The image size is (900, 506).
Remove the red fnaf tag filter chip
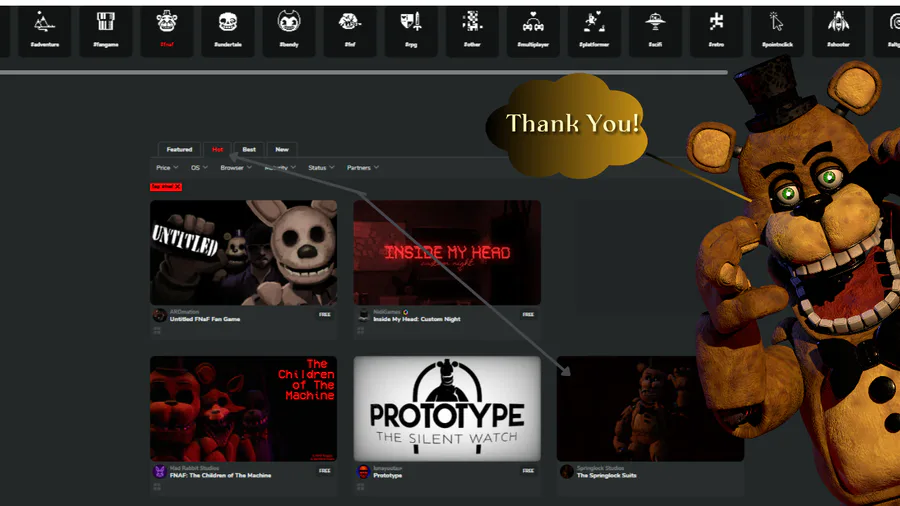click(x=177, y=186)
